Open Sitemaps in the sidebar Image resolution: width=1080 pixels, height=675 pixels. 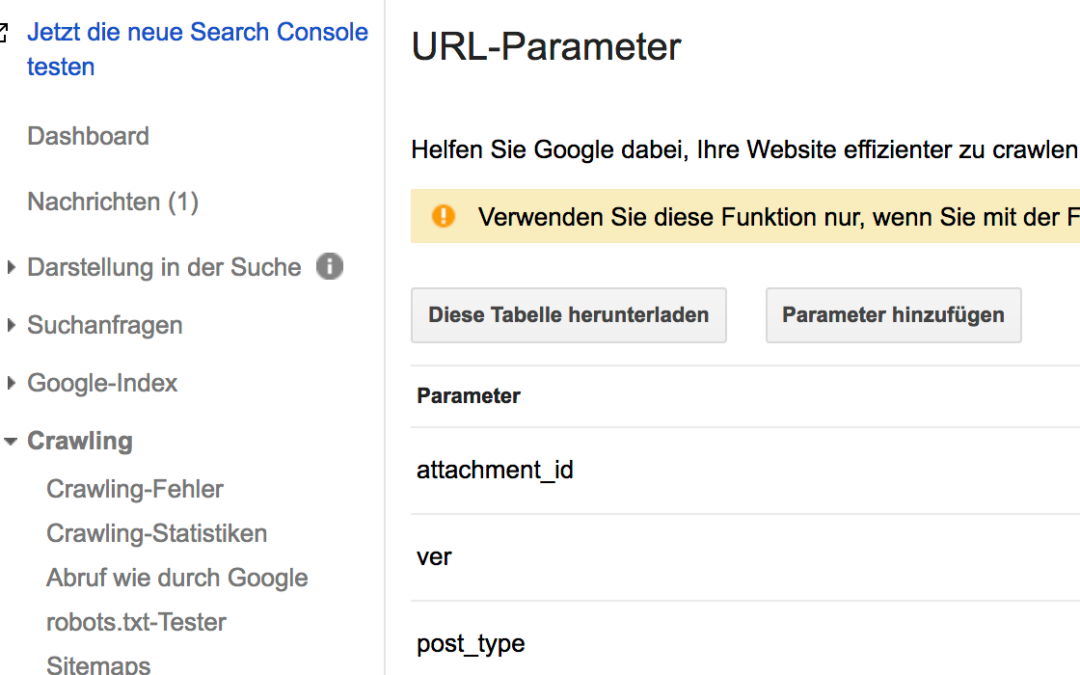(x=98, y=664)
